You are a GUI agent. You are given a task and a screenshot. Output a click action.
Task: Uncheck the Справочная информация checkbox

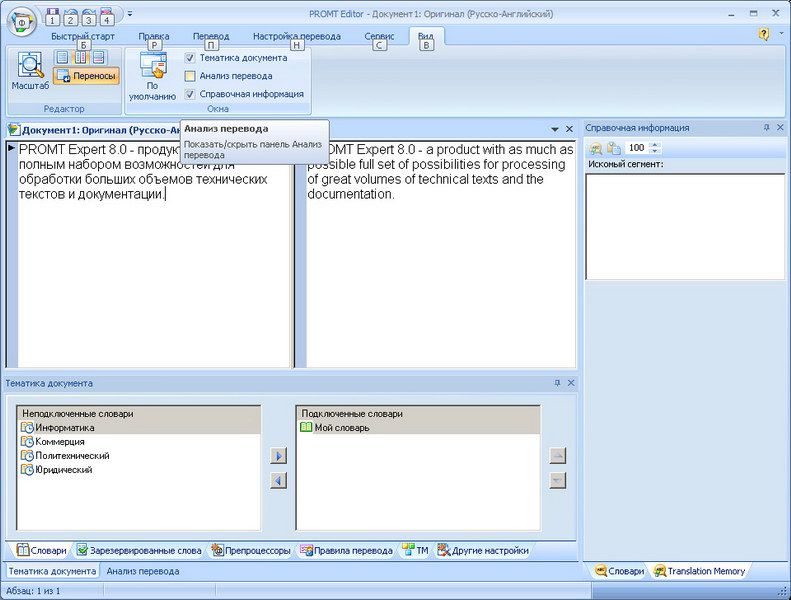pyautogui.click(x=190, y=94)
